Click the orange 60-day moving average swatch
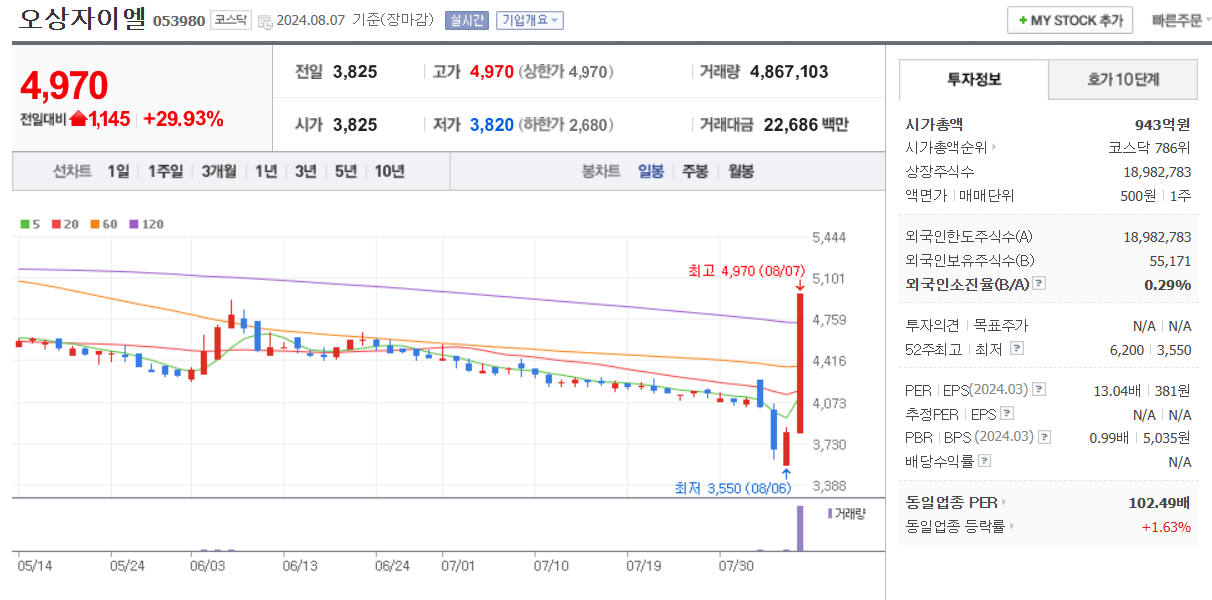The width and height of the screenshot is (1212, 600). 94,224
